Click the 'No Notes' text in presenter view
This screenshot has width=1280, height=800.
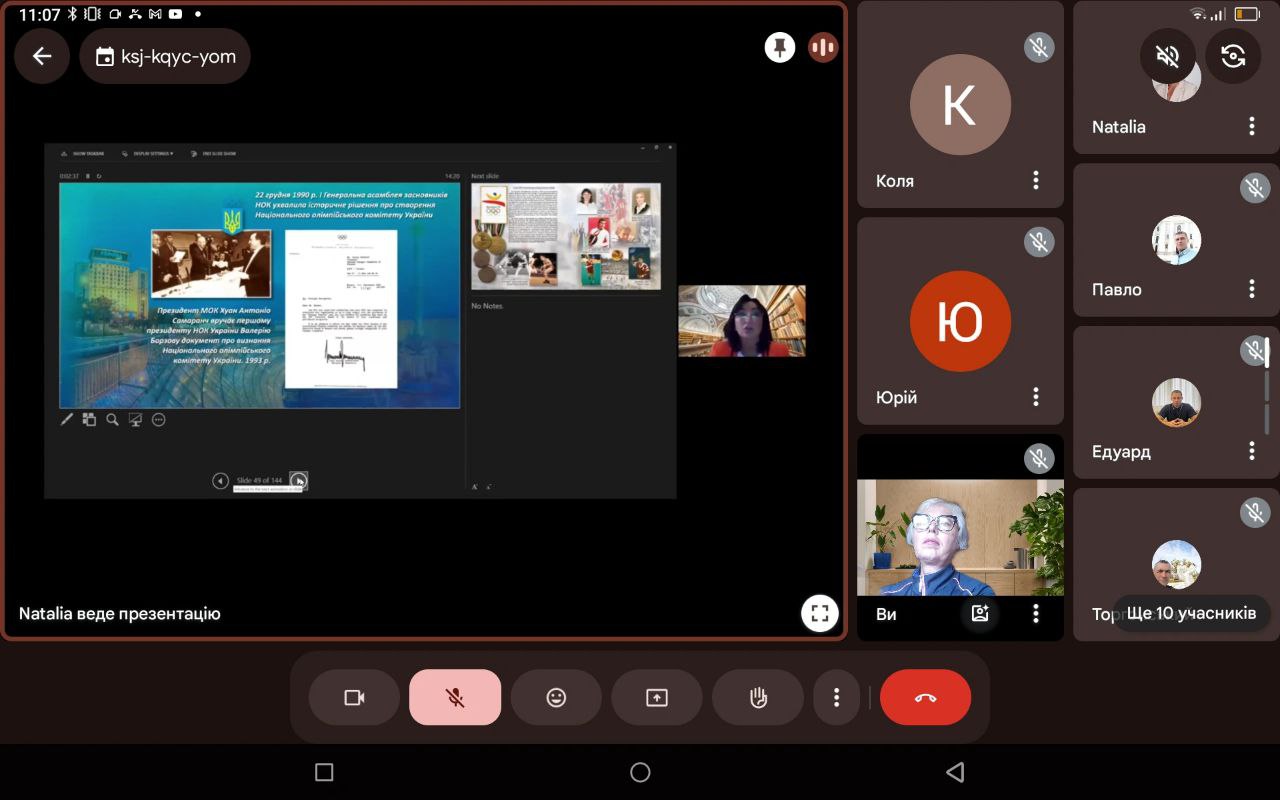tap(487, 306)
